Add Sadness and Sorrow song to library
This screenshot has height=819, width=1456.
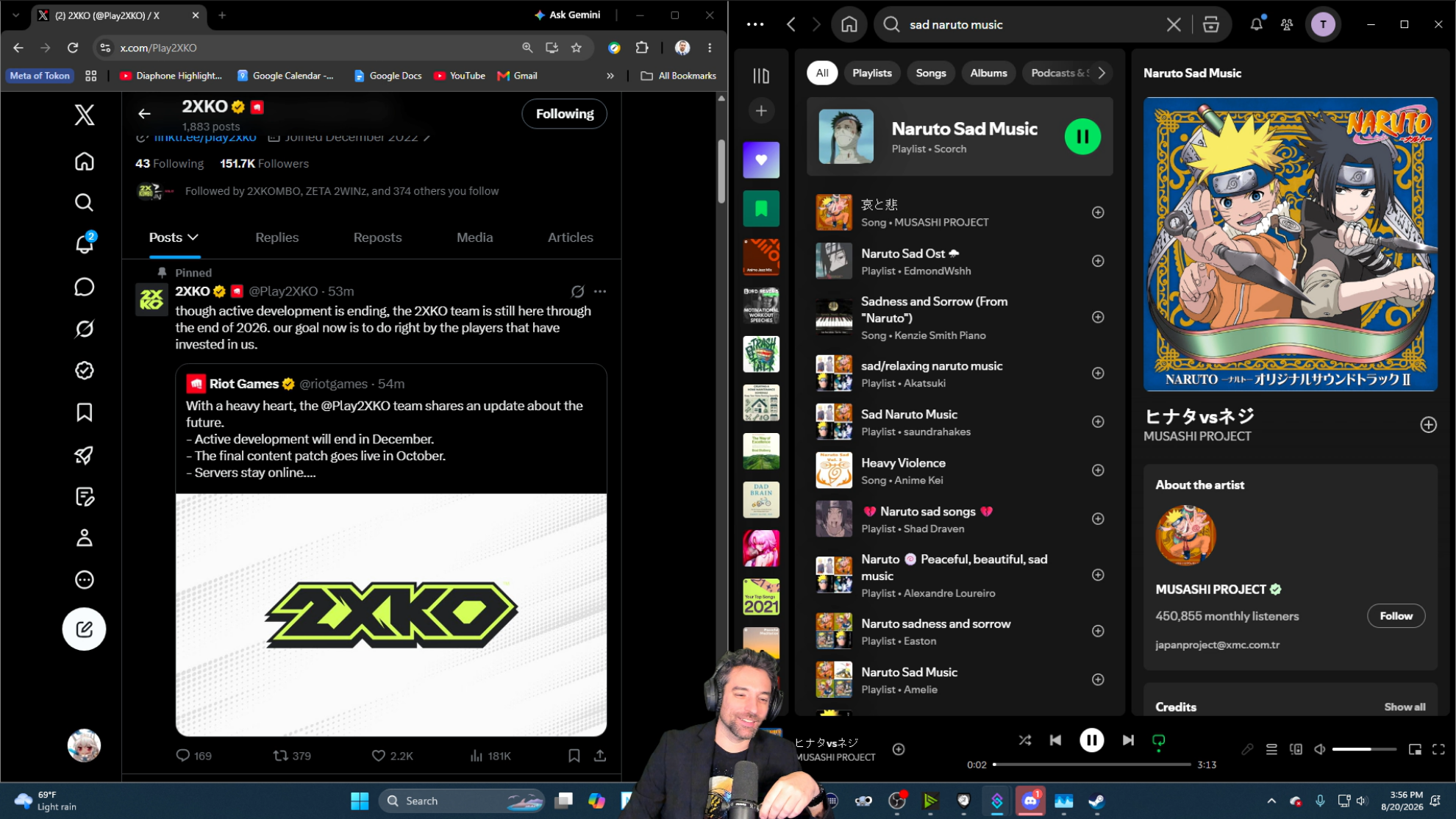(x=1098, y=318)
